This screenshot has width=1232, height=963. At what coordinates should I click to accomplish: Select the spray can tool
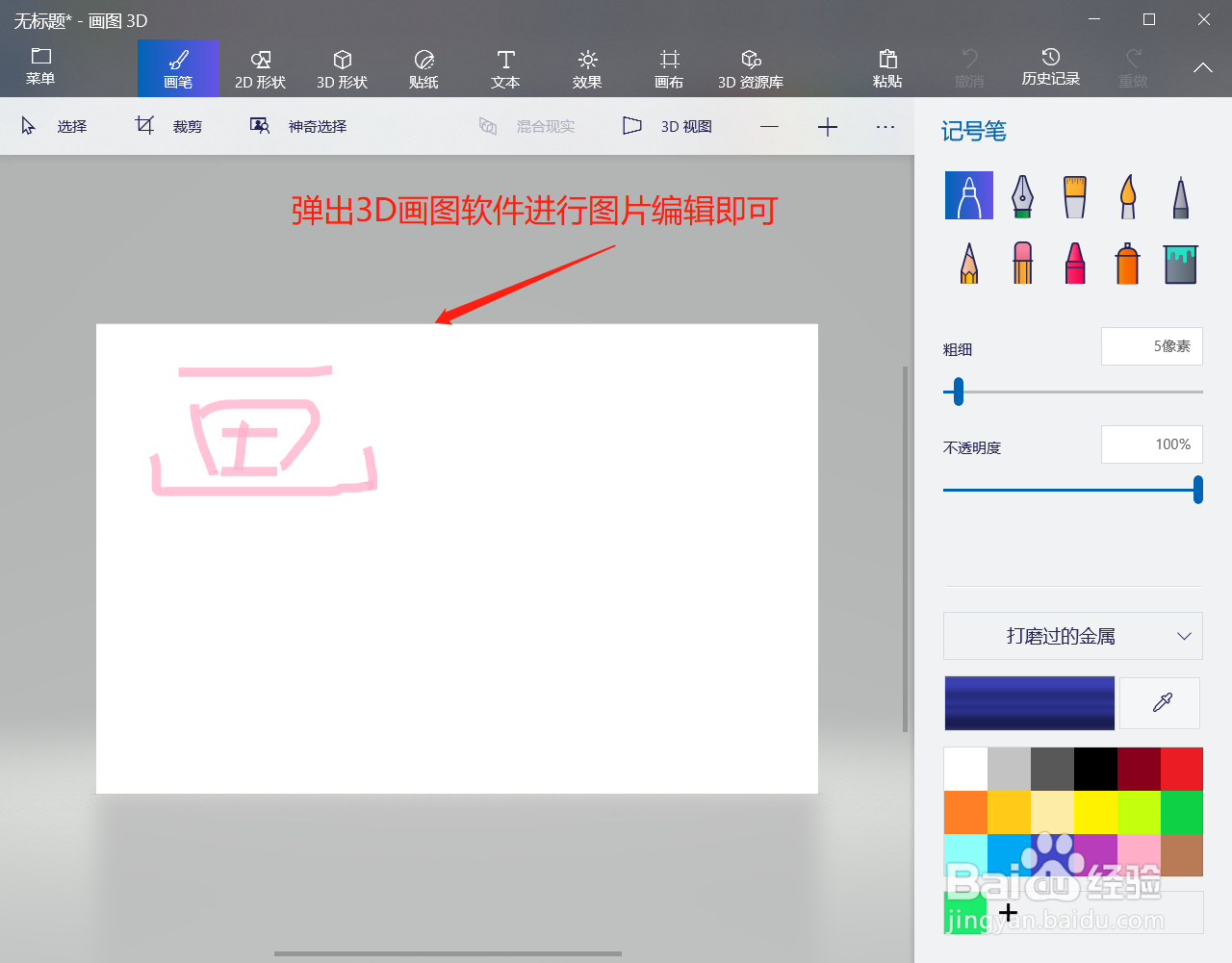click(1127, 262)
